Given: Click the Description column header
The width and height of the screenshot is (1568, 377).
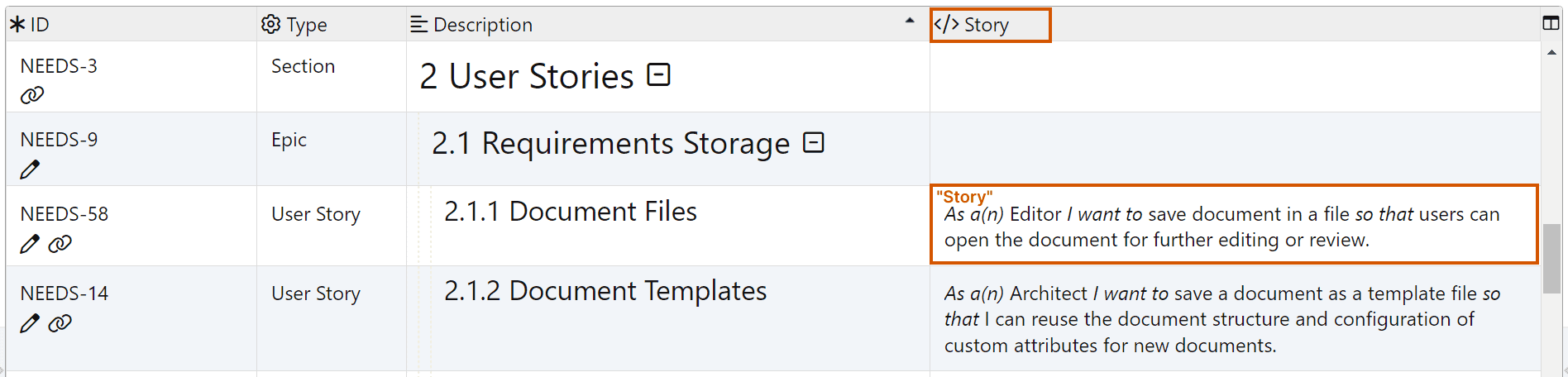Looking at the screenshot, I should (x=483, y=25).
